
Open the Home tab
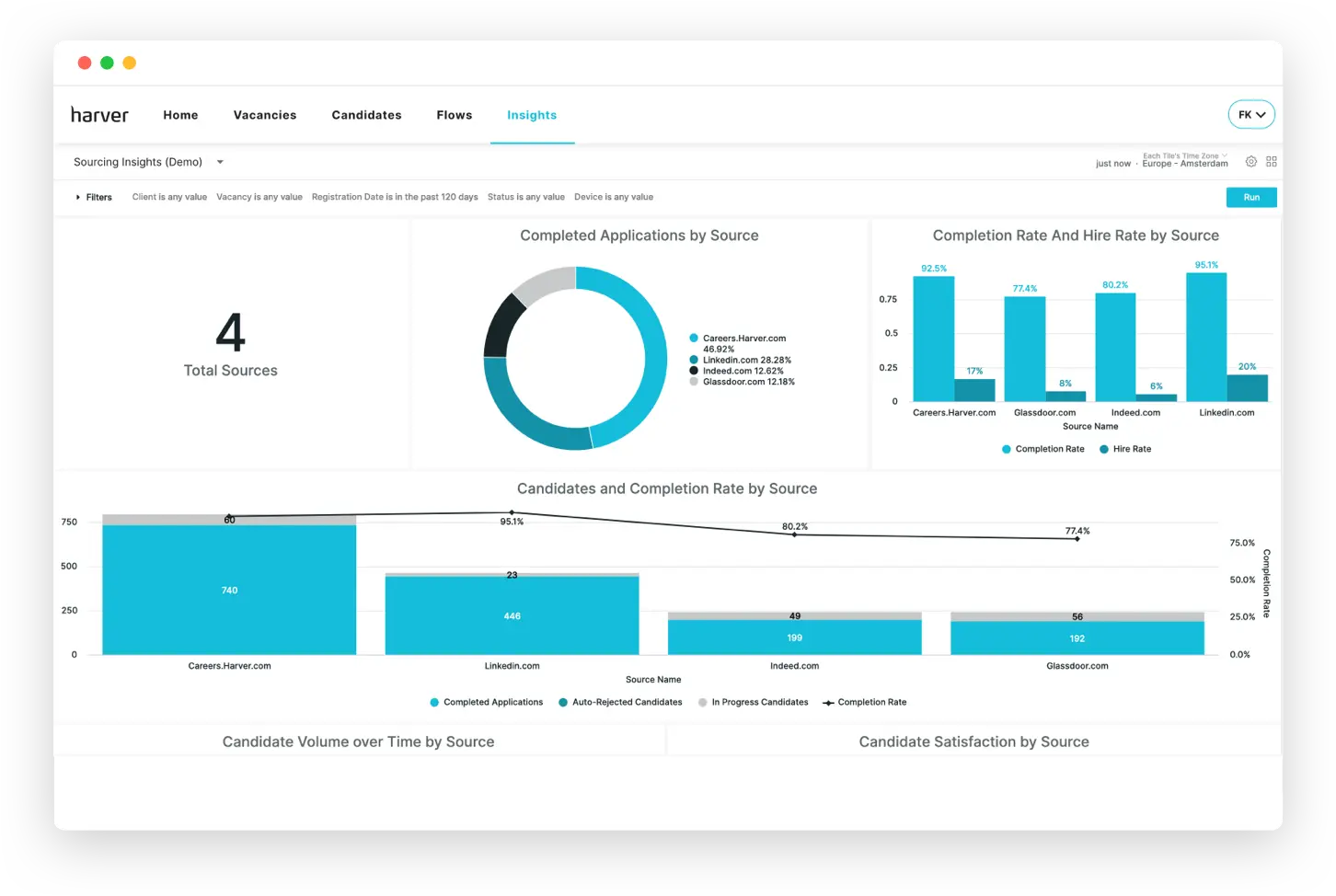coord(180,115)
